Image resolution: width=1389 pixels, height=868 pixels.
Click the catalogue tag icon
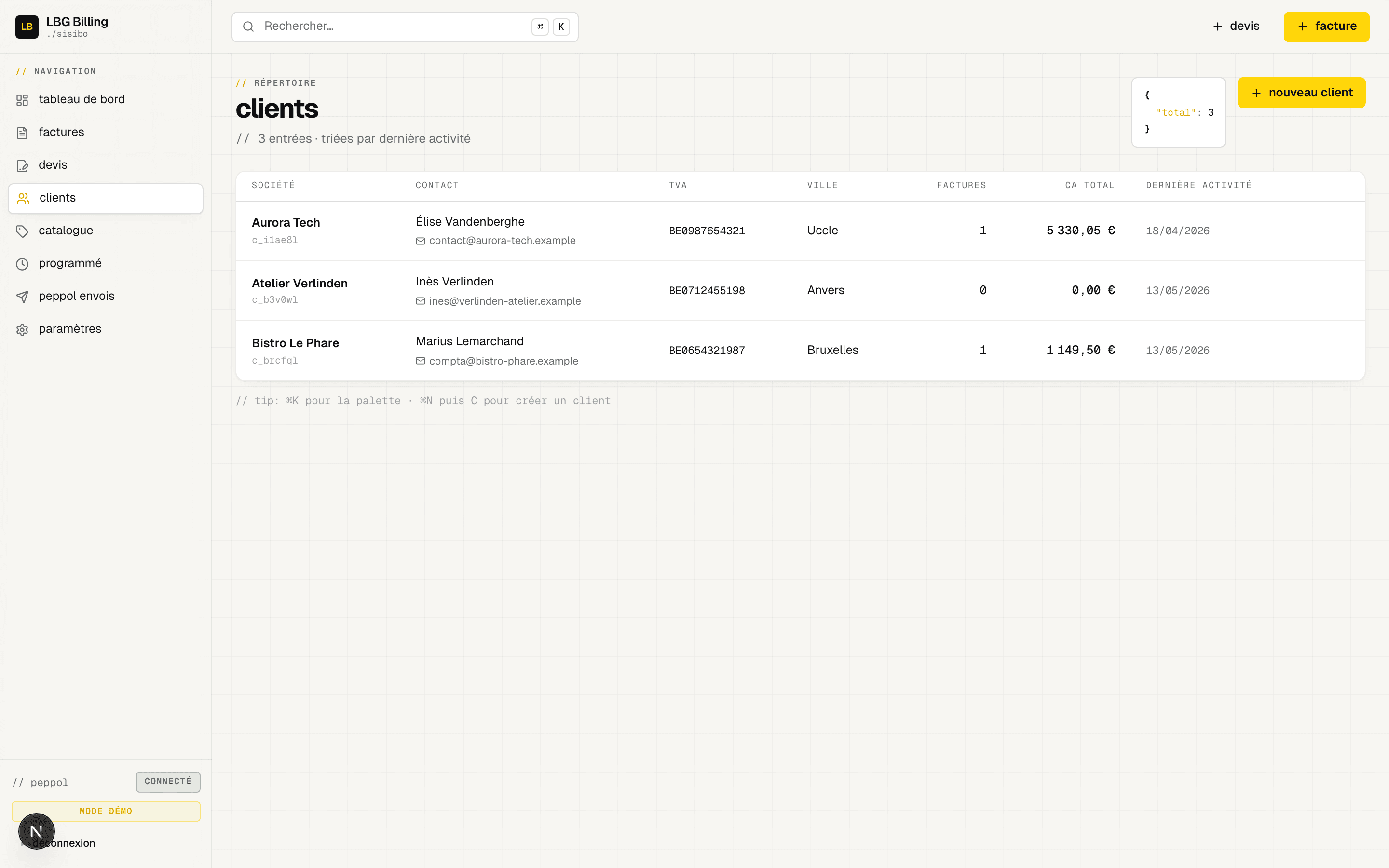22,231
